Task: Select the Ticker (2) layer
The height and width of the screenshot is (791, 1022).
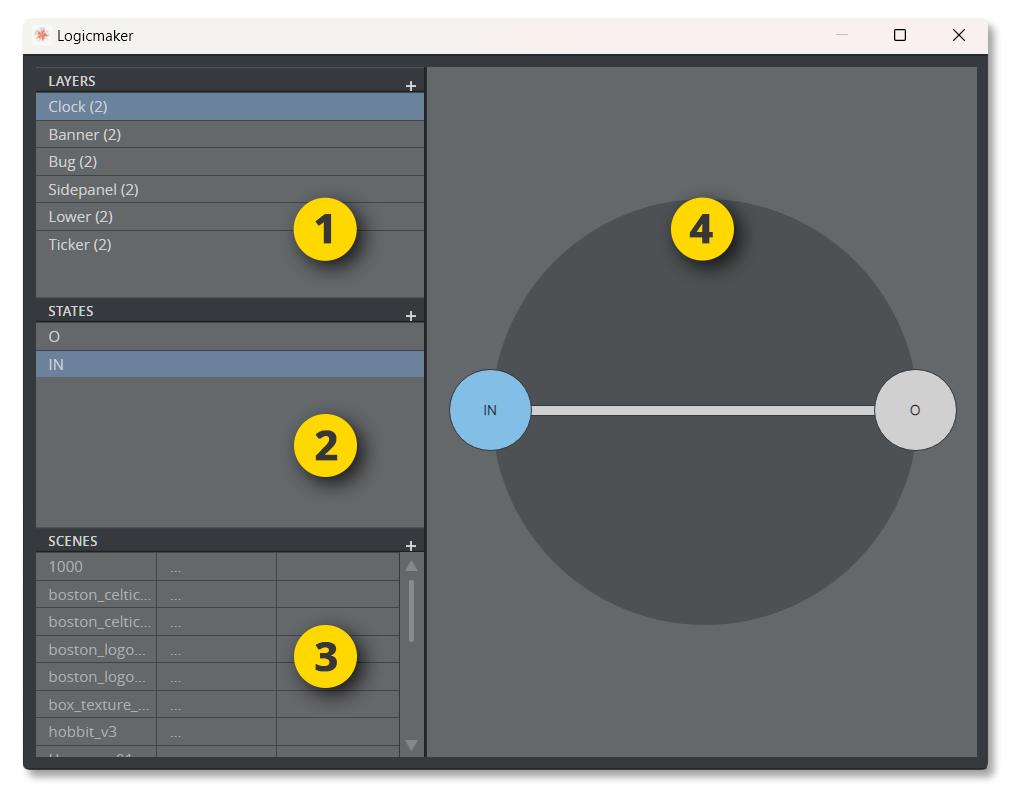Action: click(x=80, y=245)
